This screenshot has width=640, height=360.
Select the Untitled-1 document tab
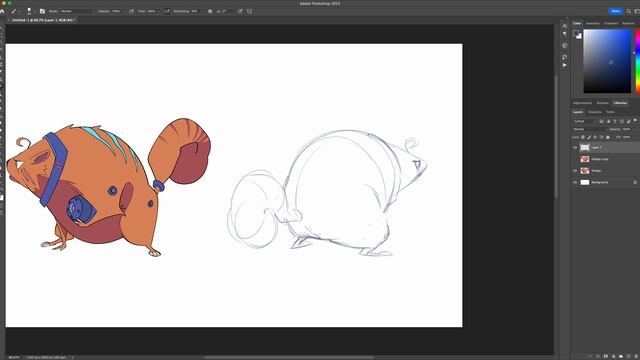coord(43,20)
